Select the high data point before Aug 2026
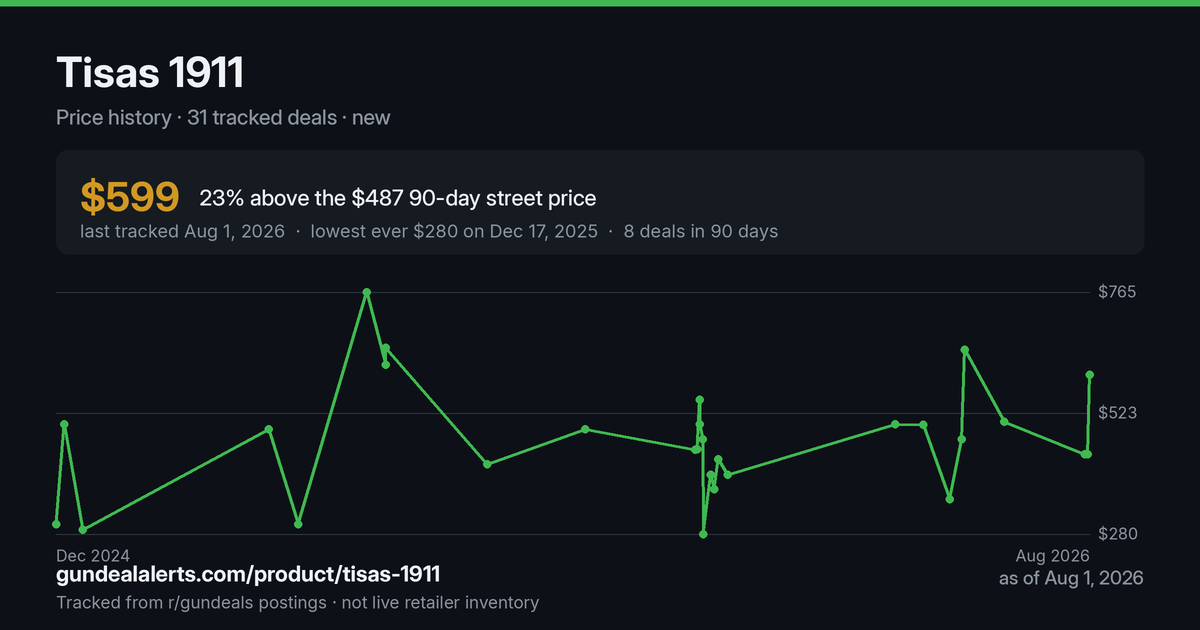 964,350
